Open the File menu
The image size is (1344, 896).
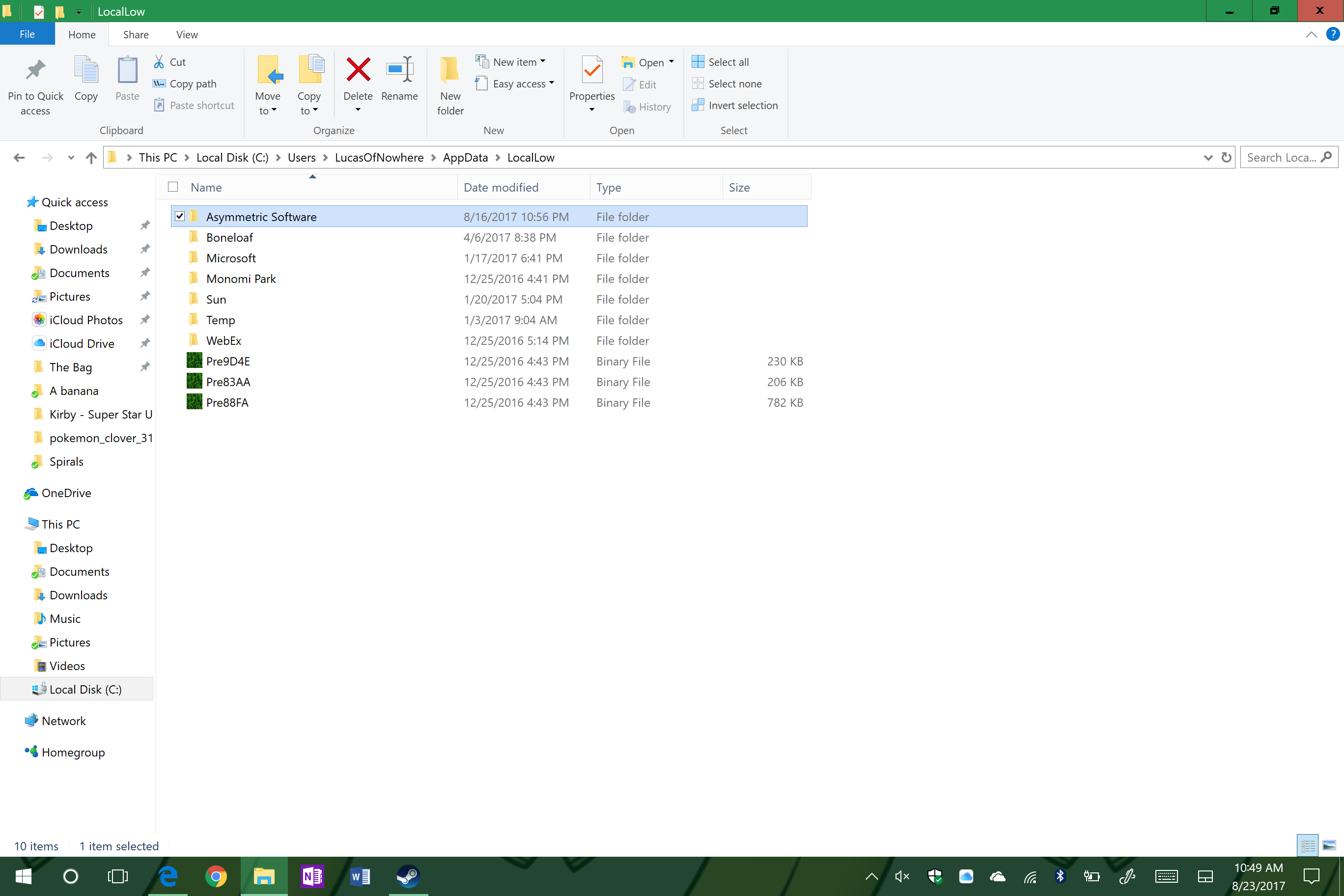coord(27,34)
